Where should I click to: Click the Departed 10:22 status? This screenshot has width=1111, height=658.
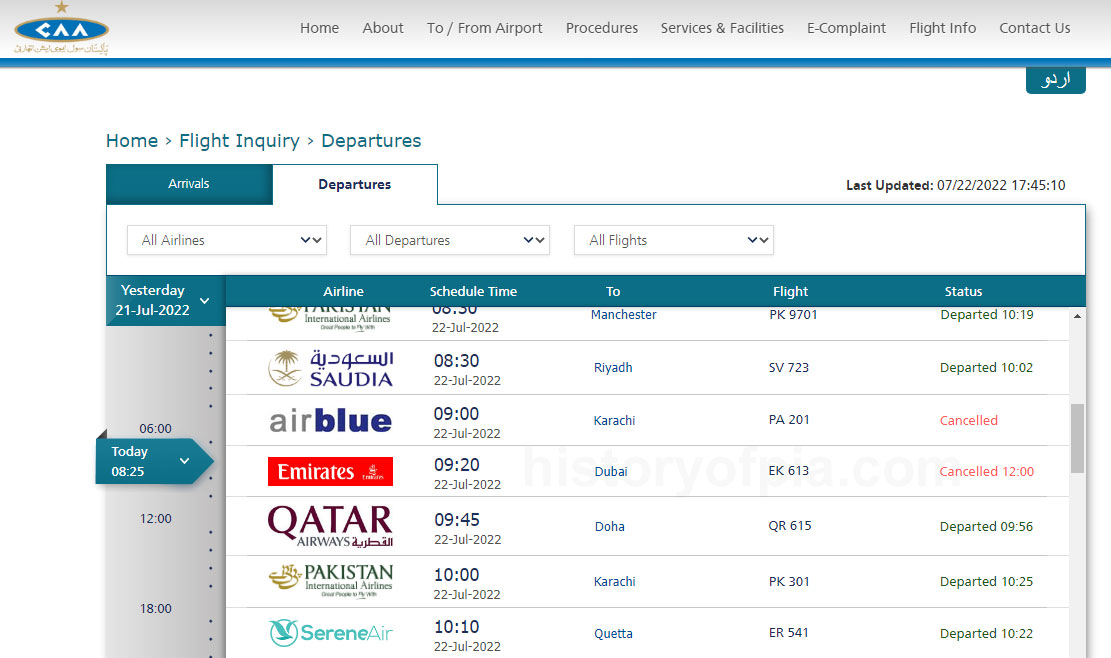(986, 634)
